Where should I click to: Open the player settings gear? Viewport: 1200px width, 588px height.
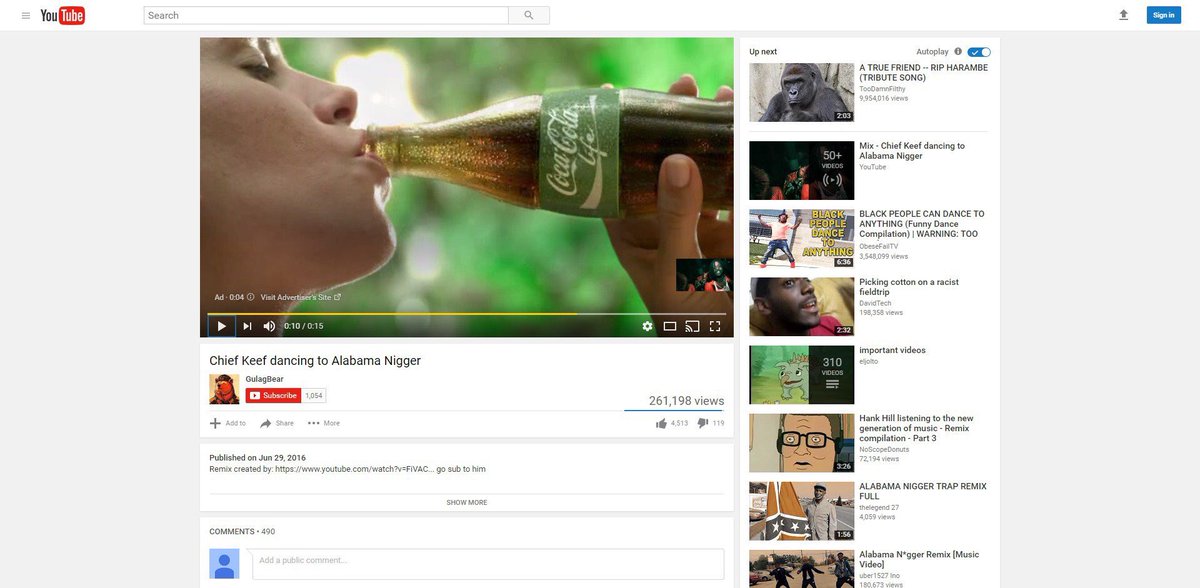tap(647, 326)
